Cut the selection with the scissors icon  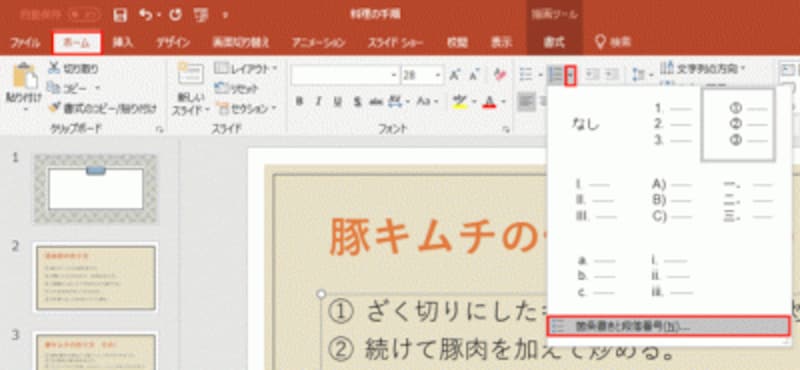(54, 68)
